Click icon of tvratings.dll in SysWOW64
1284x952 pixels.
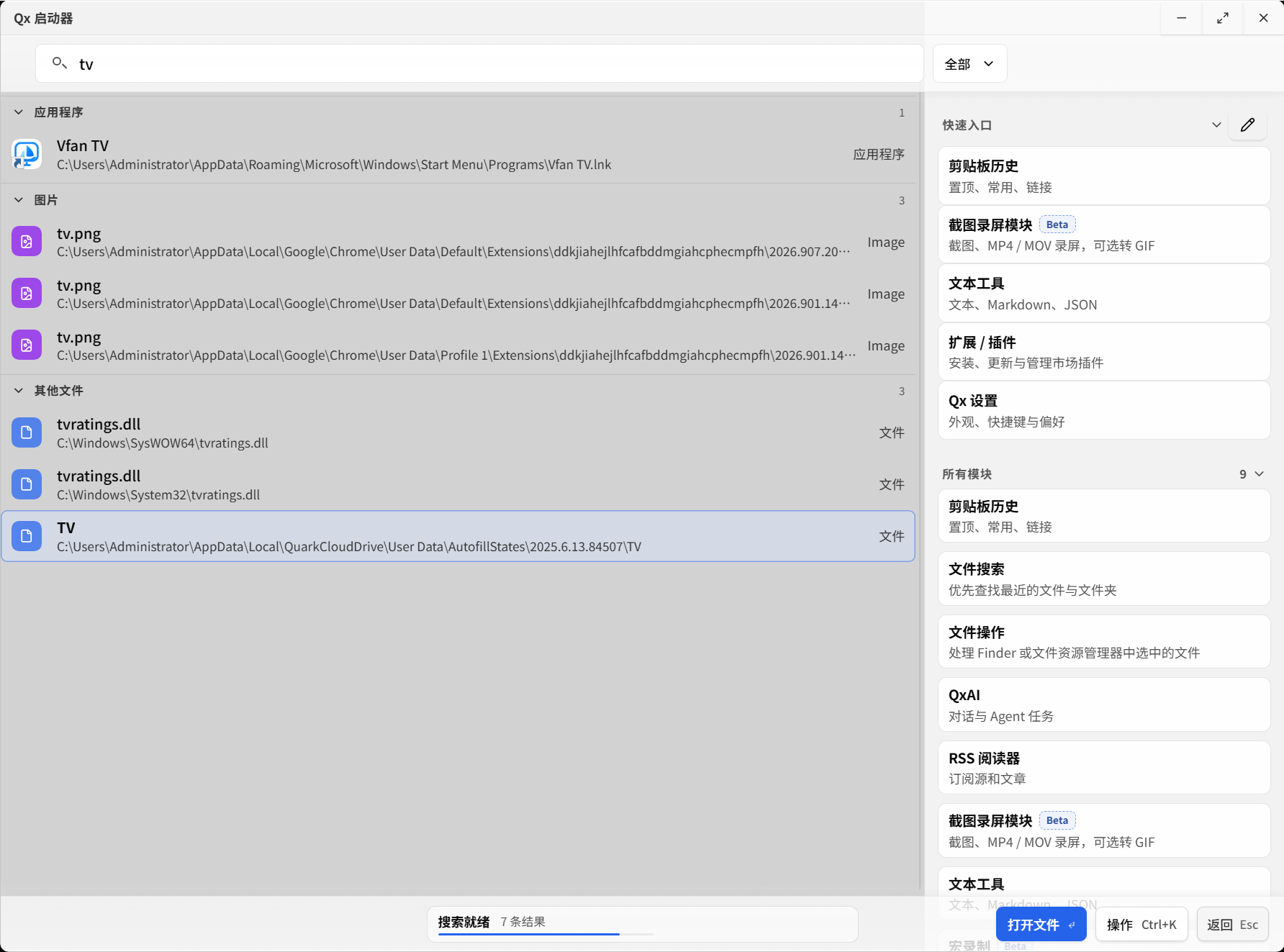(27, 432)
